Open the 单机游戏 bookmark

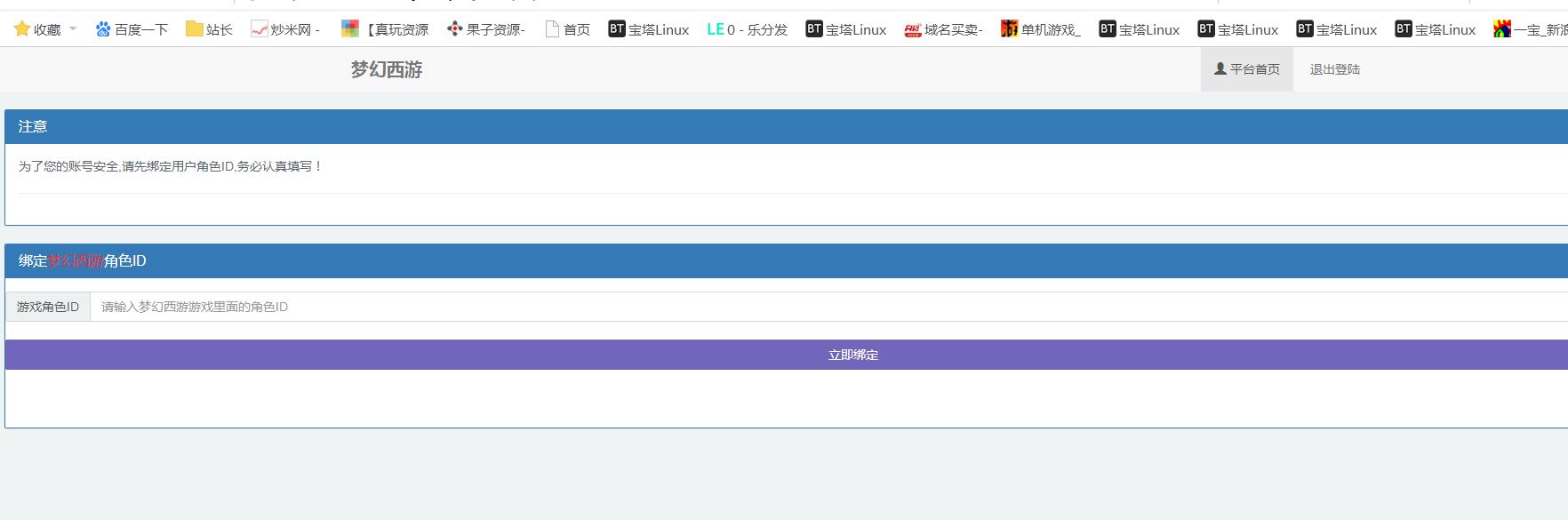pos(1040,29)
